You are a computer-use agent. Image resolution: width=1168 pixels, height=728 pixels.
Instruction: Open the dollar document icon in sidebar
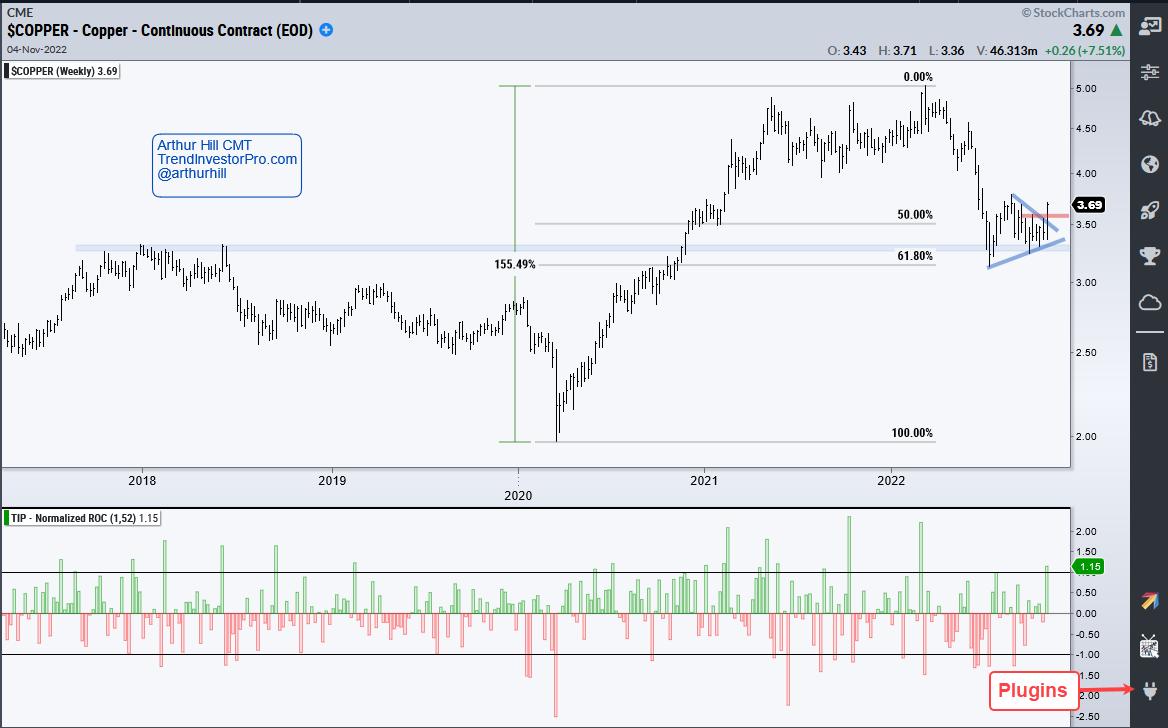coord(1149,362)
